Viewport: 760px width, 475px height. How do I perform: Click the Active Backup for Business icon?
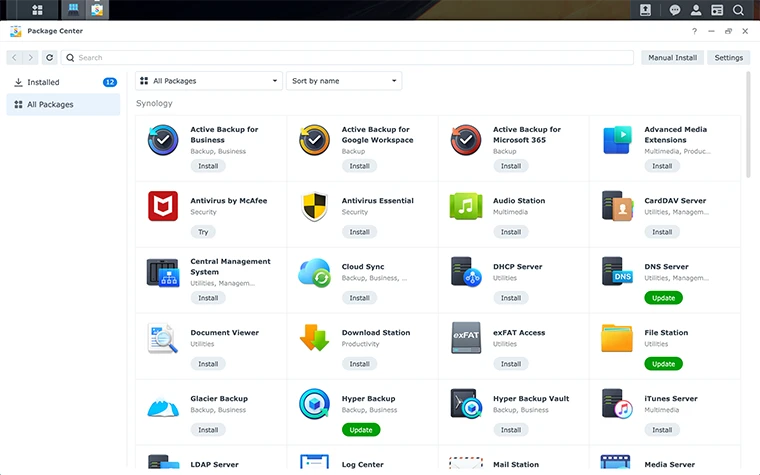point(163,140)
